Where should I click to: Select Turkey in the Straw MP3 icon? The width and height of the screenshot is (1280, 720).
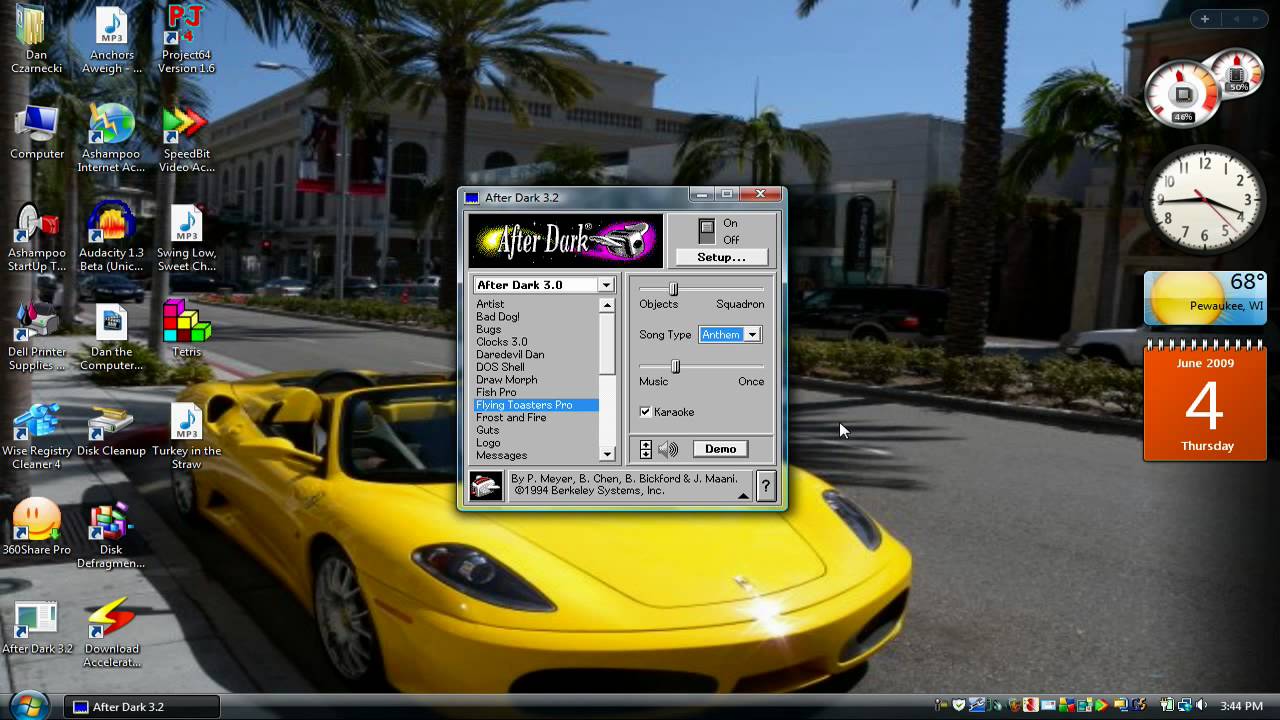click(186, 435)
